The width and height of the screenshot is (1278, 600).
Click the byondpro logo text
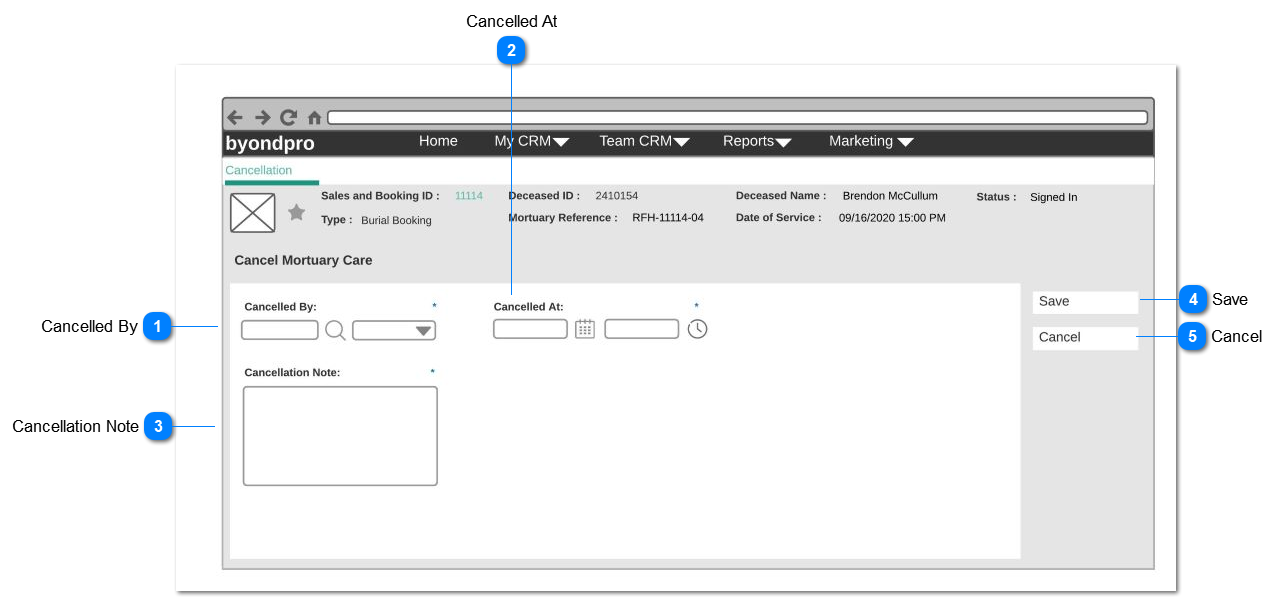270,143
